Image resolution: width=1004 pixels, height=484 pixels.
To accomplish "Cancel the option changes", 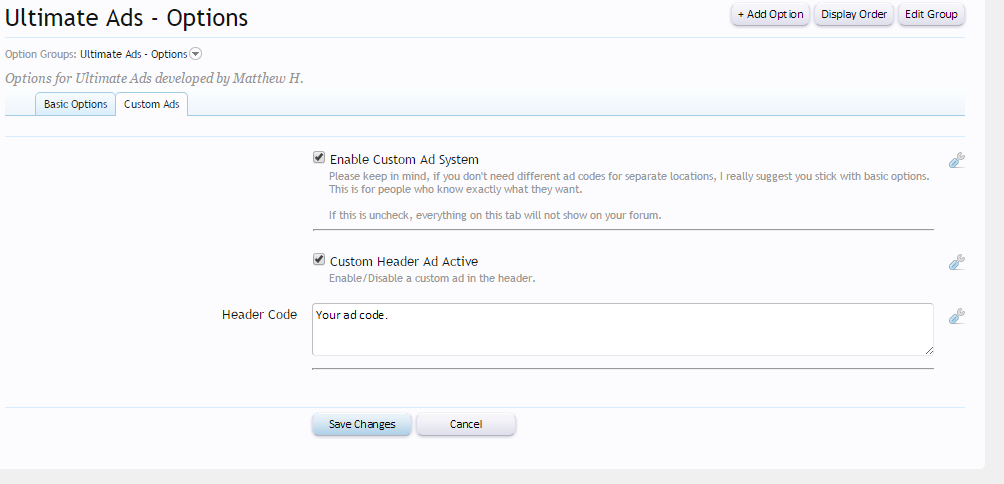I will (x=466, y=424).
